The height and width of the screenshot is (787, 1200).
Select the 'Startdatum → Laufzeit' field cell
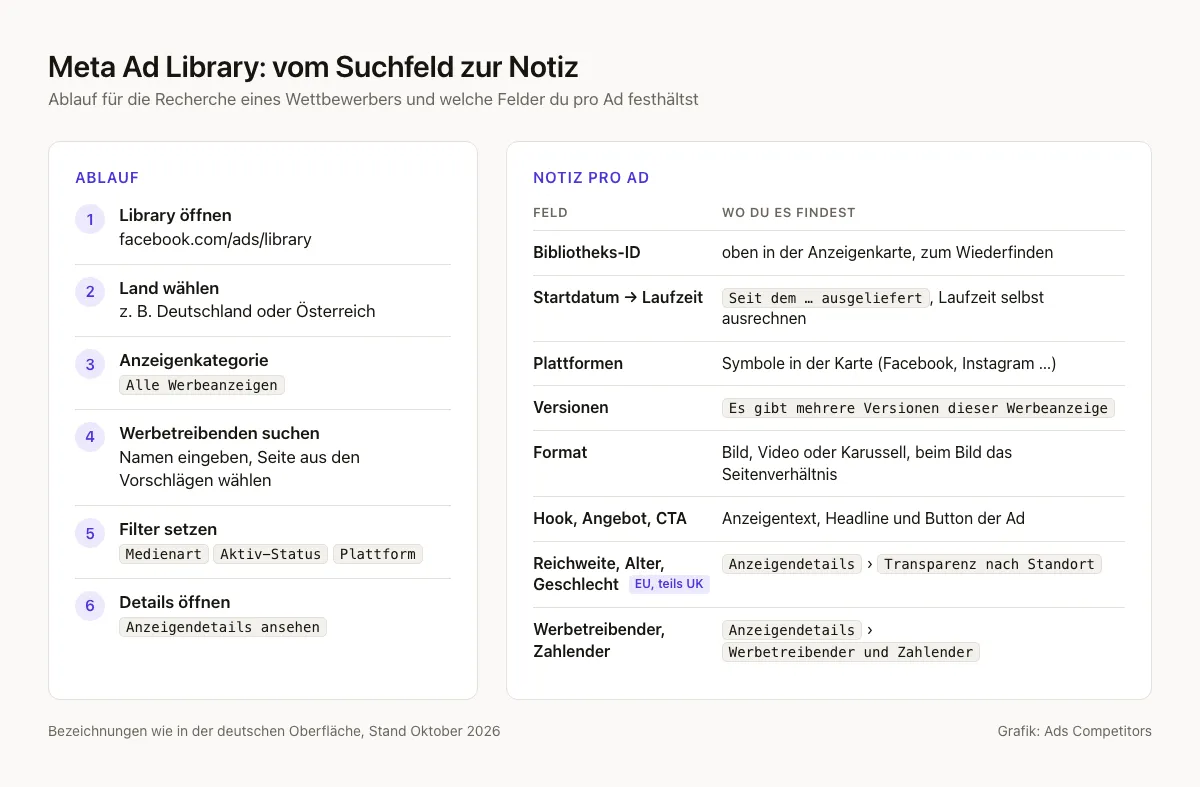pyautogui.click(x=618, y=297)
